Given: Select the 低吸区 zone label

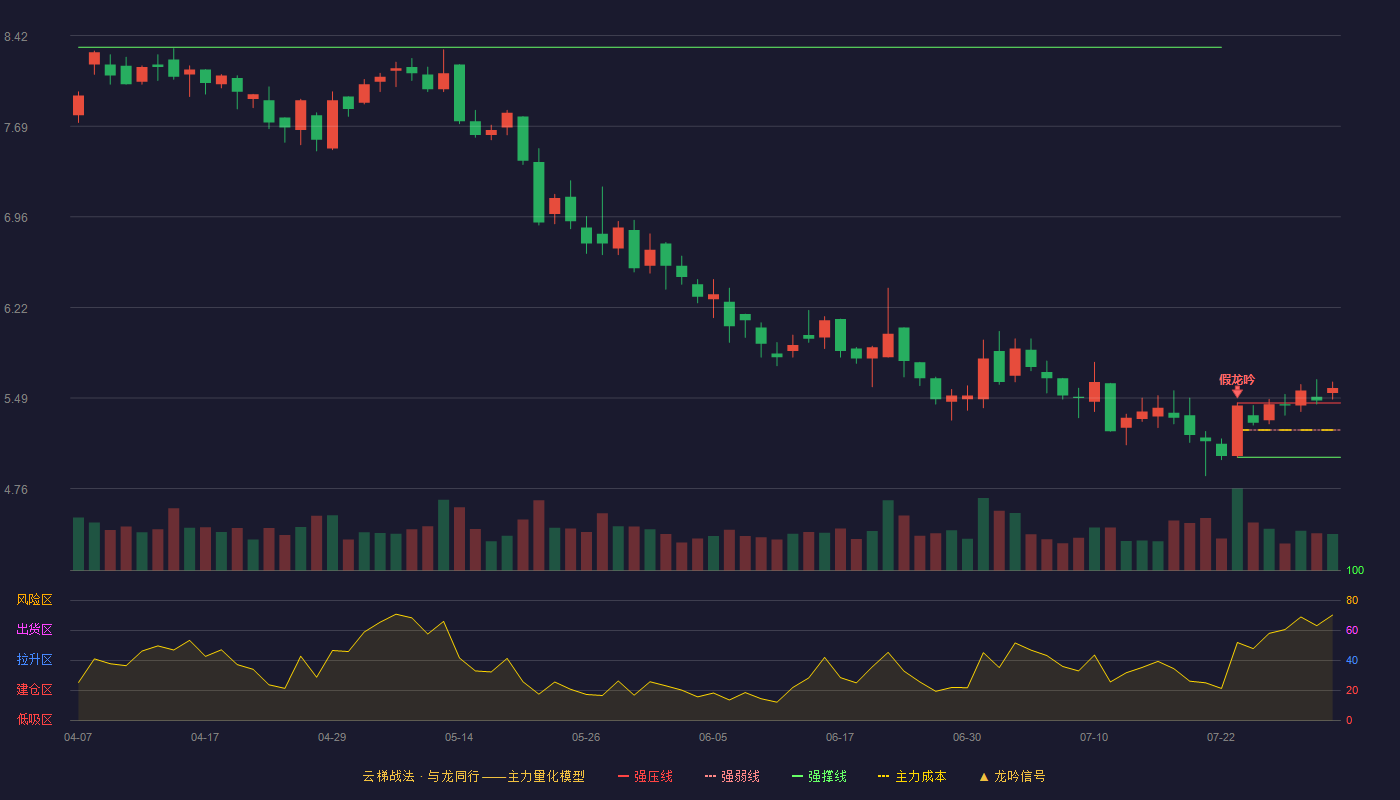Looking at the screenshot, I should coord(34,719).
